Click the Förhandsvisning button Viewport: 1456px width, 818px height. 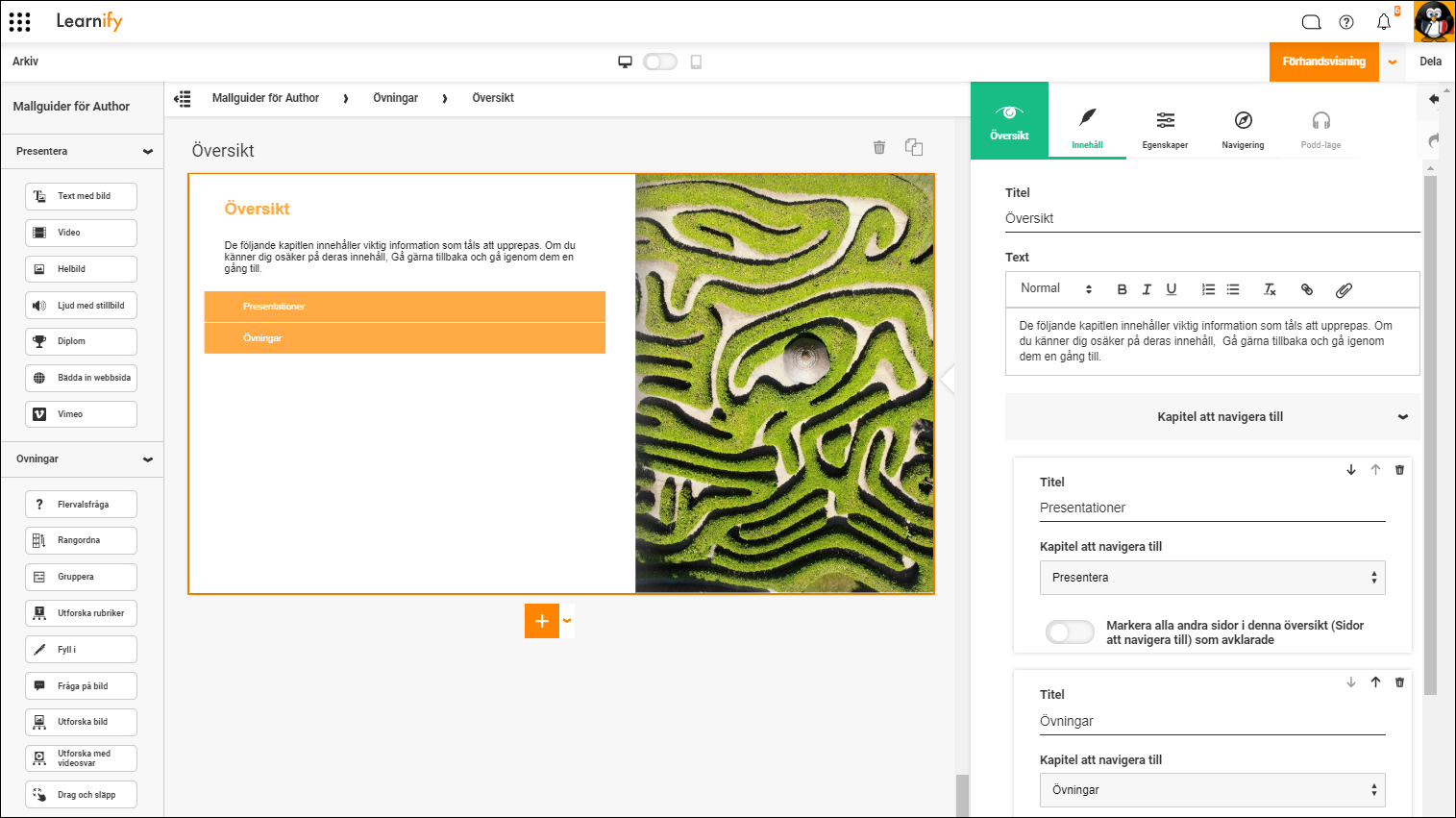click(x=1324, y=62)
